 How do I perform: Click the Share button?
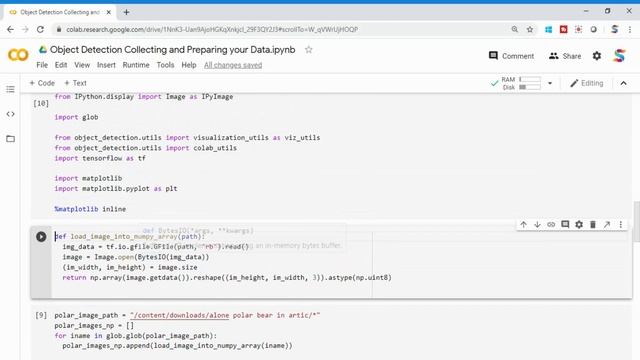click(x=565, y=56)
